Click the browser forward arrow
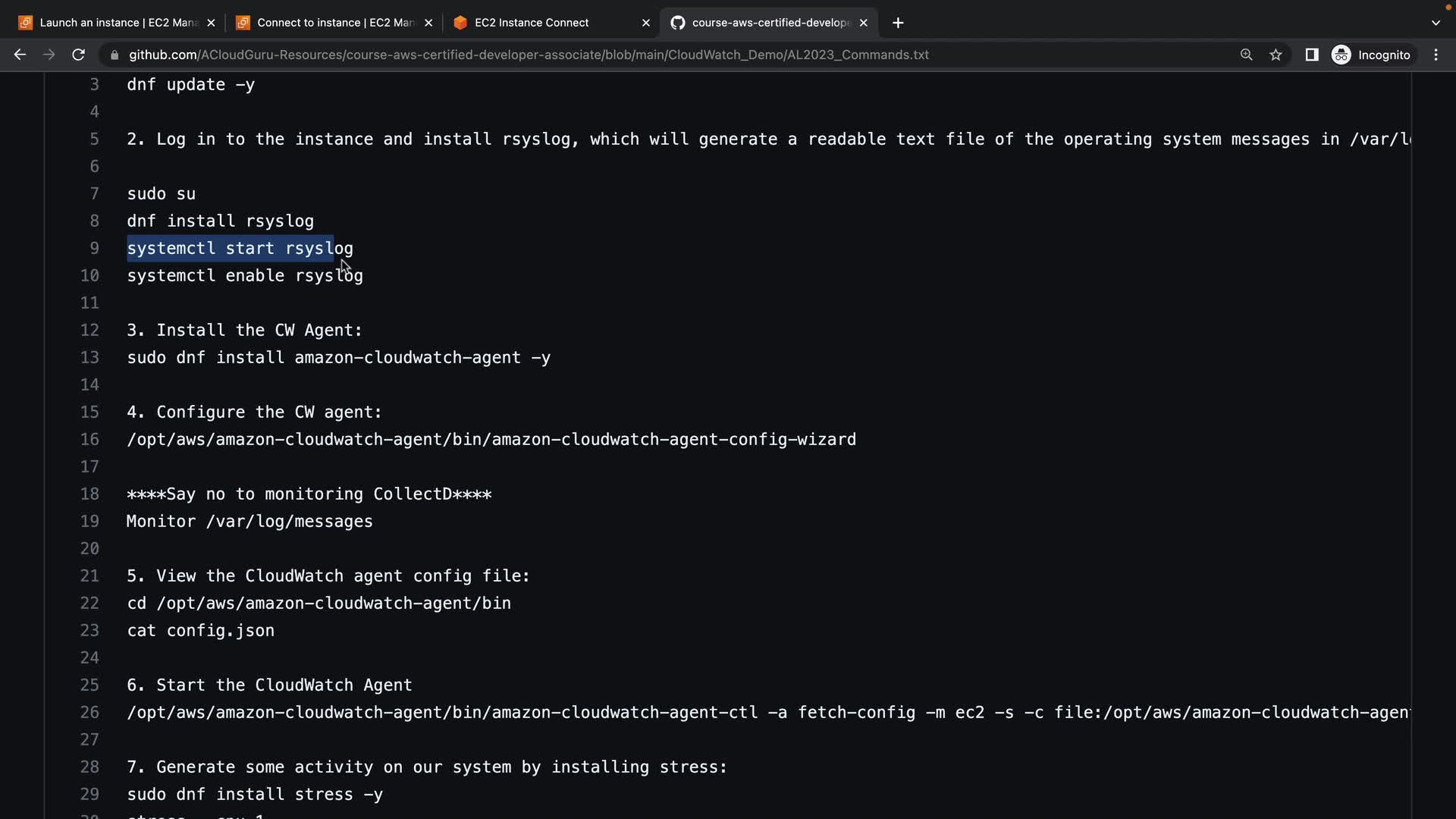The height and width of the screenshot is (819, 1456). [x=49, y=55]
